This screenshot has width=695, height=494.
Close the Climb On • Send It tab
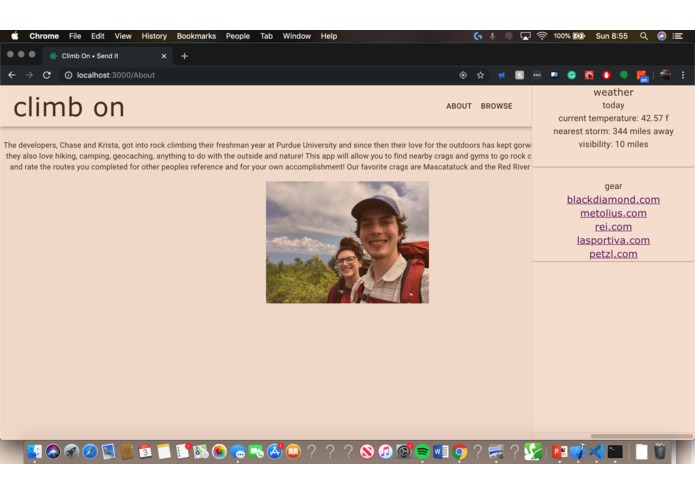tap(164, 56)
